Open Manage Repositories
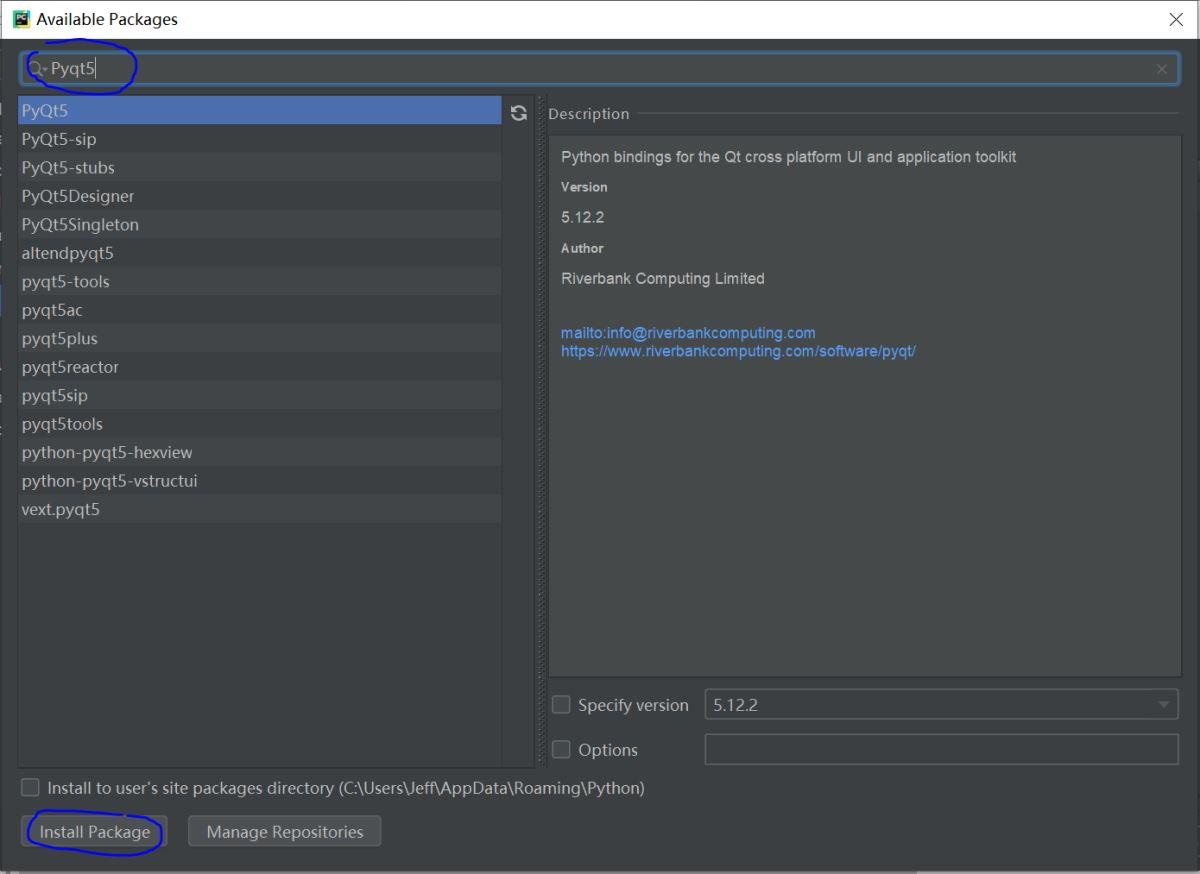The image size is (1200, 874). 284,832
